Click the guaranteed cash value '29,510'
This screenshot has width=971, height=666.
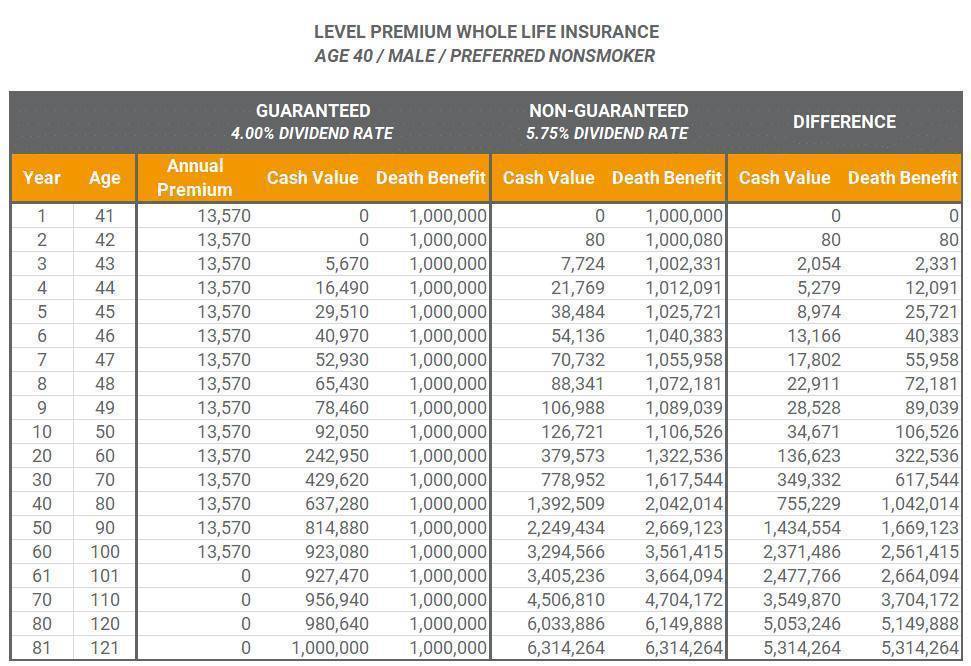[x=342, y=312]
